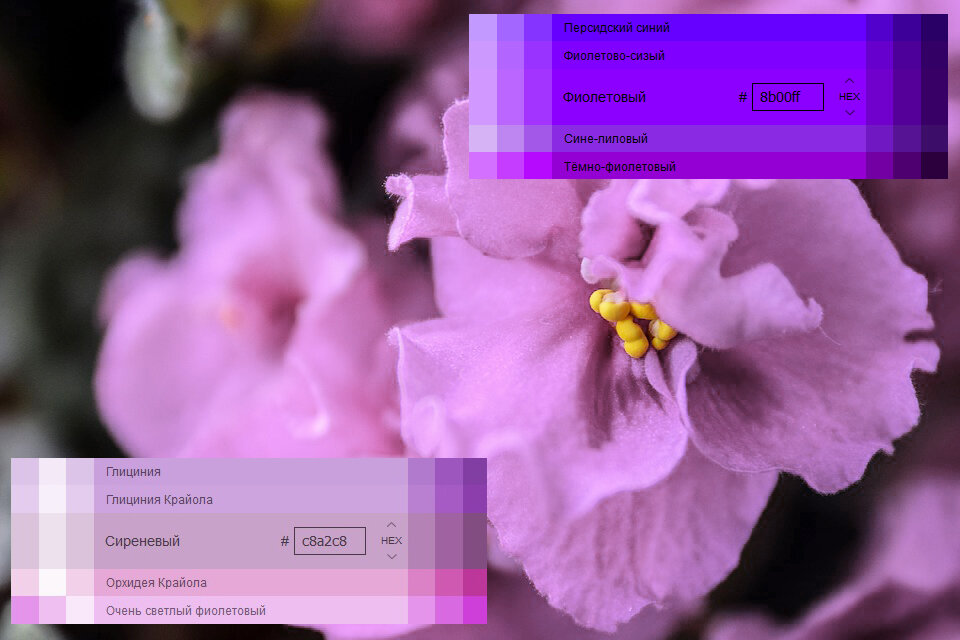The width and height of the screenshot is (960, 640).
Task: Pick darkest shade swatch in Сине-лиловый row
Action: [934, 139]
